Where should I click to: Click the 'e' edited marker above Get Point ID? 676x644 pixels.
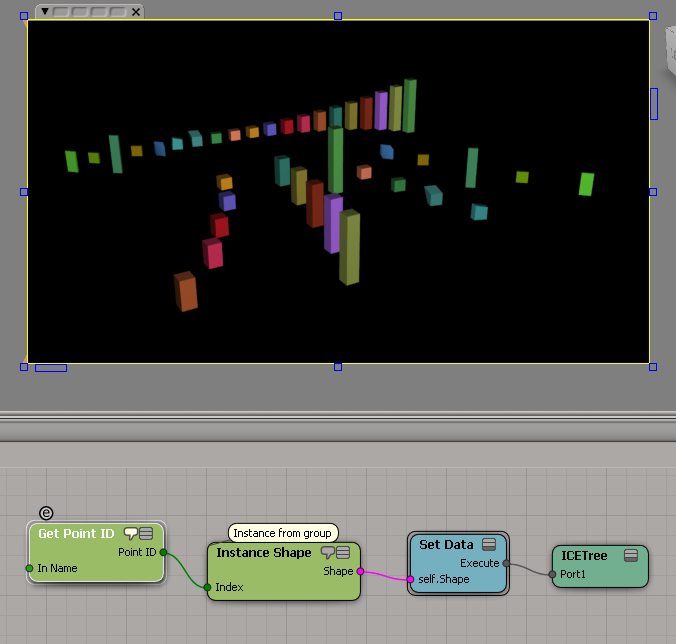(45, 513)
